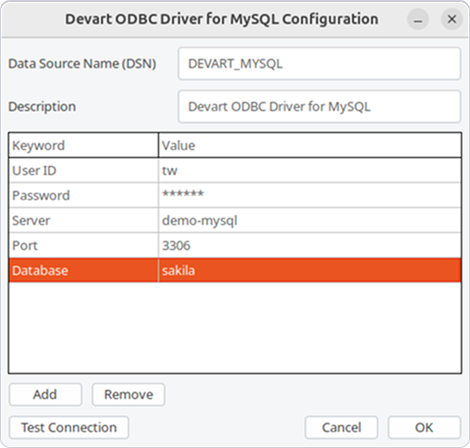Click the Add button

(45, 394)
